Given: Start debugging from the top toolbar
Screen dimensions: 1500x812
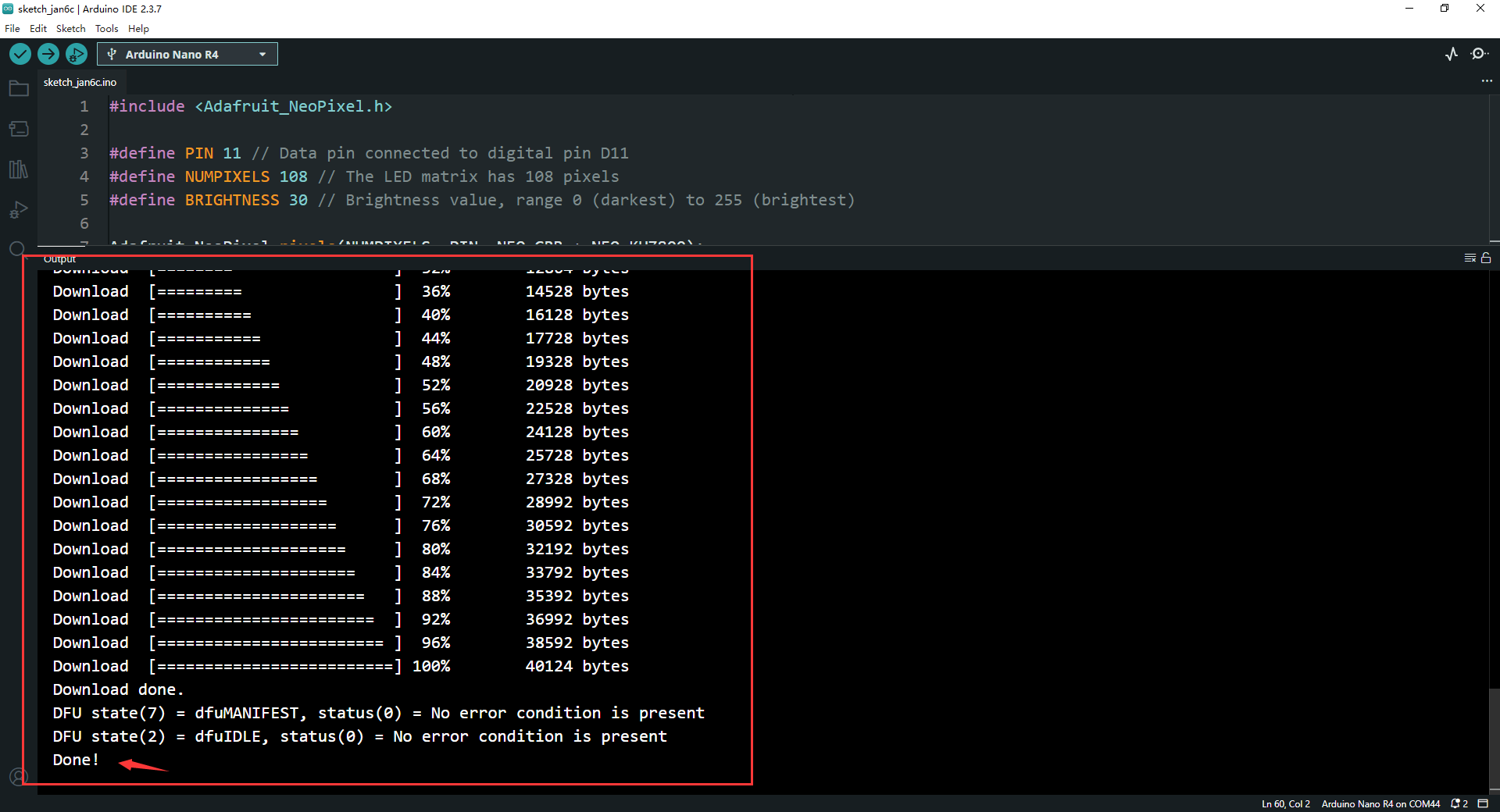Looking at the screenshot, I should tap(76, 54).
